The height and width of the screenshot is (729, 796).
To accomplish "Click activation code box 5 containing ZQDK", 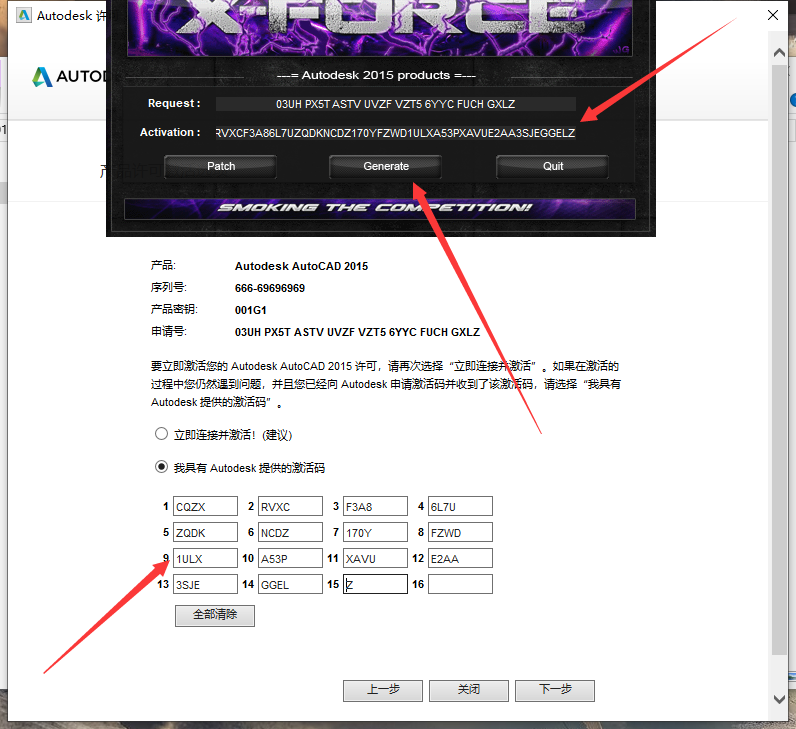I will pos(206,532).
